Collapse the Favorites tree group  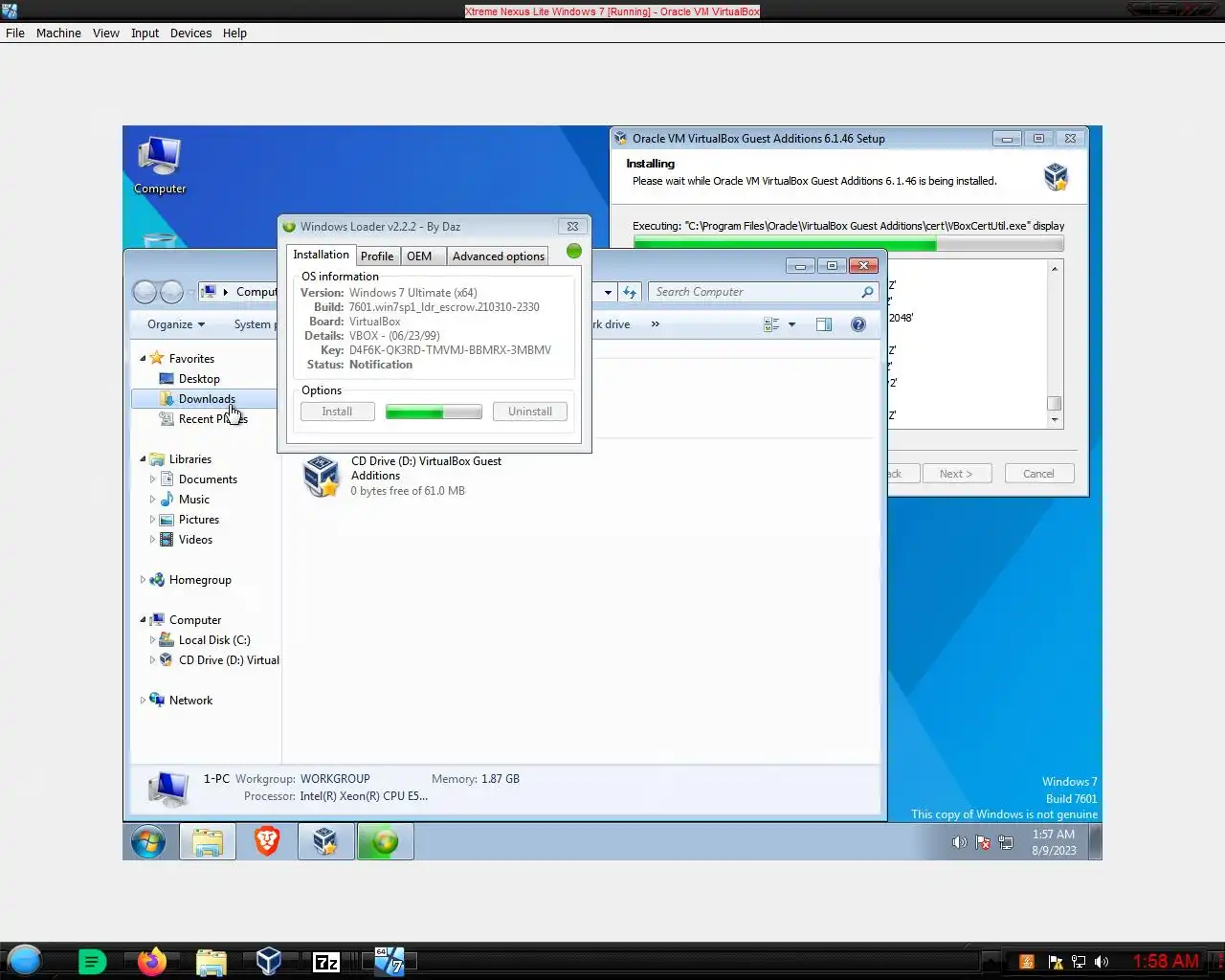tap(143, 359)
